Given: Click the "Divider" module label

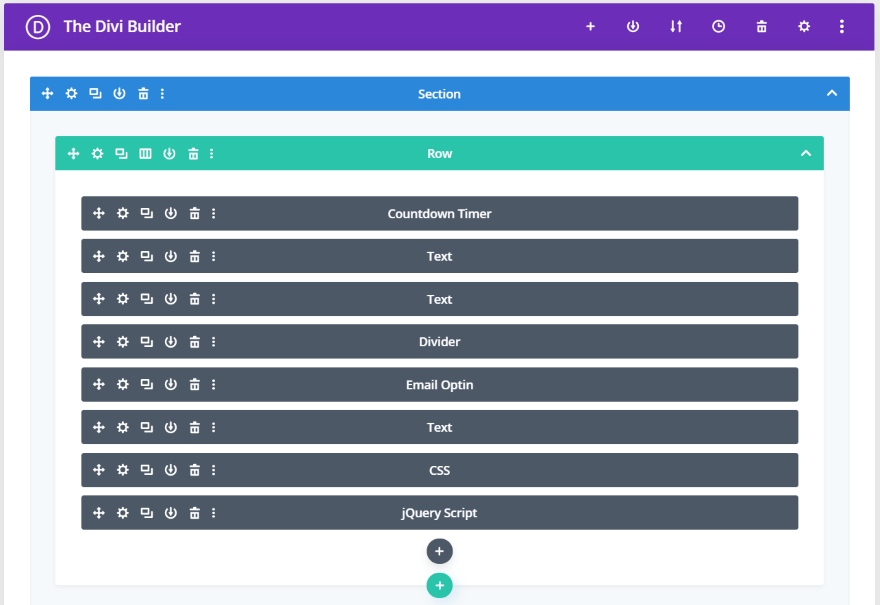Looking at the screenshot, I should pyautogui.click(x=439, y=342).
